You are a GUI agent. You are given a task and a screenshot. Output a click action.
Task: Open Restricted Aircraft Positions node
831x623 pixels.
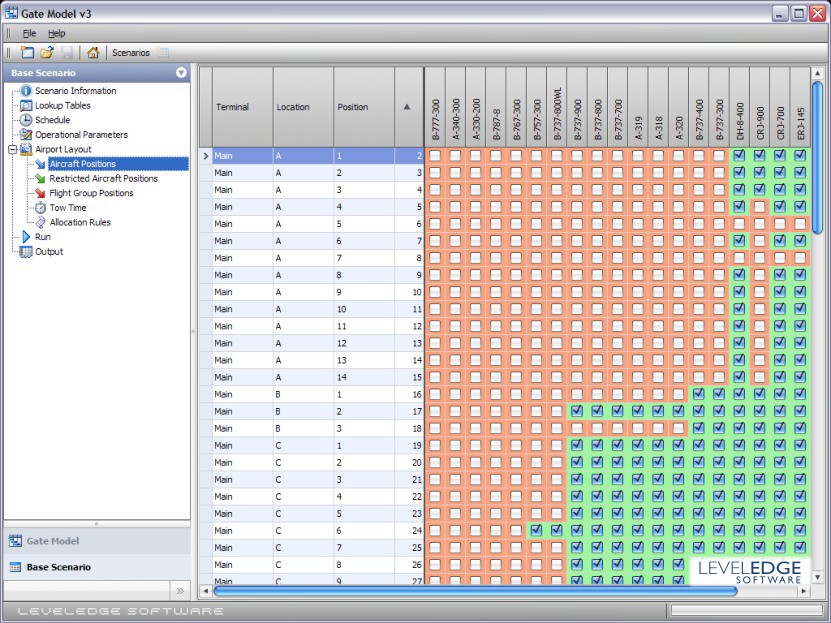point(103,179)
